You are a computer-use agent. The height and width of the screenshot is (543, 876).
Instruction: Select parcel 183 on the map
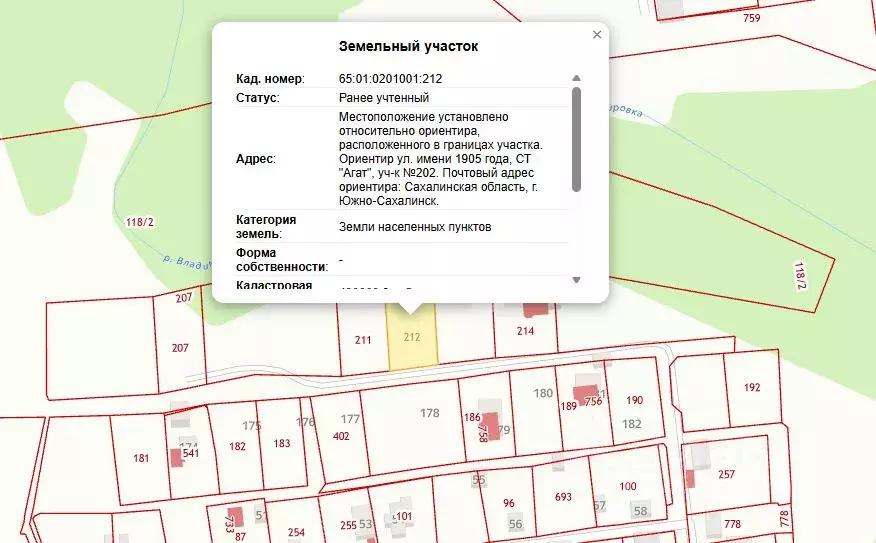coord(282,444)
